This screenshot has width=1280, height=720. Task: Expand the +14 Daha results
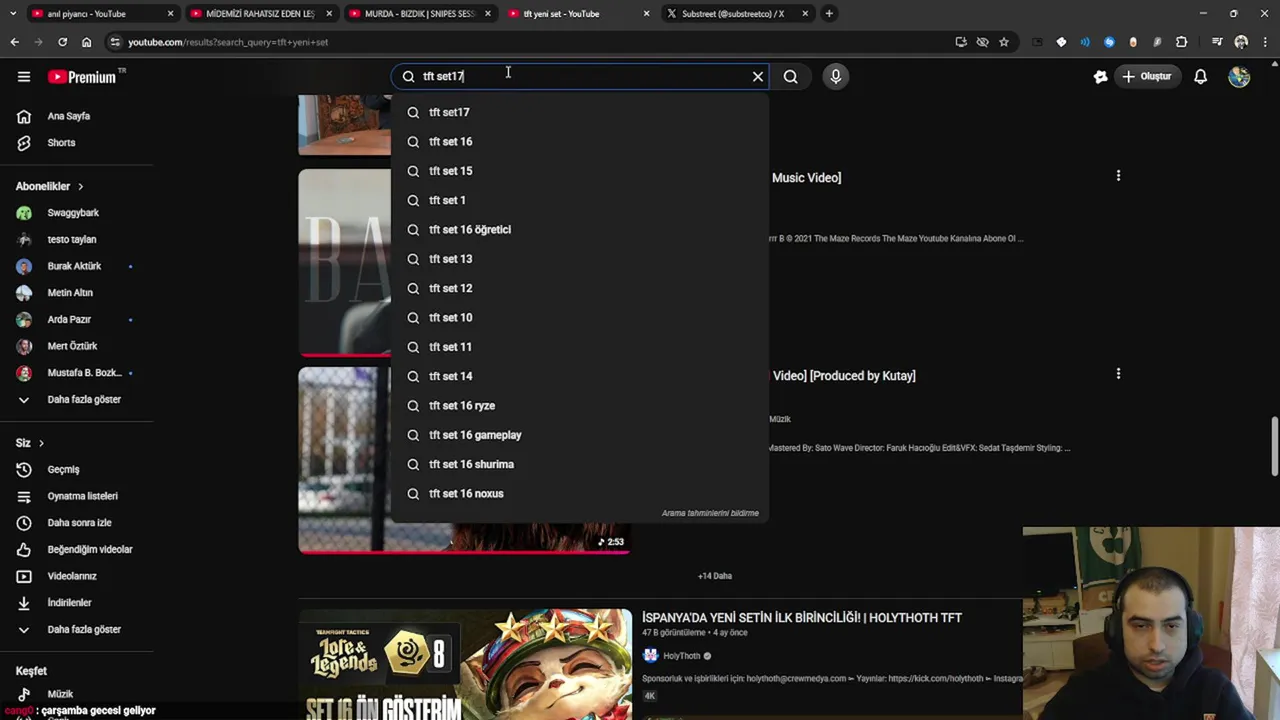(715, 576)
